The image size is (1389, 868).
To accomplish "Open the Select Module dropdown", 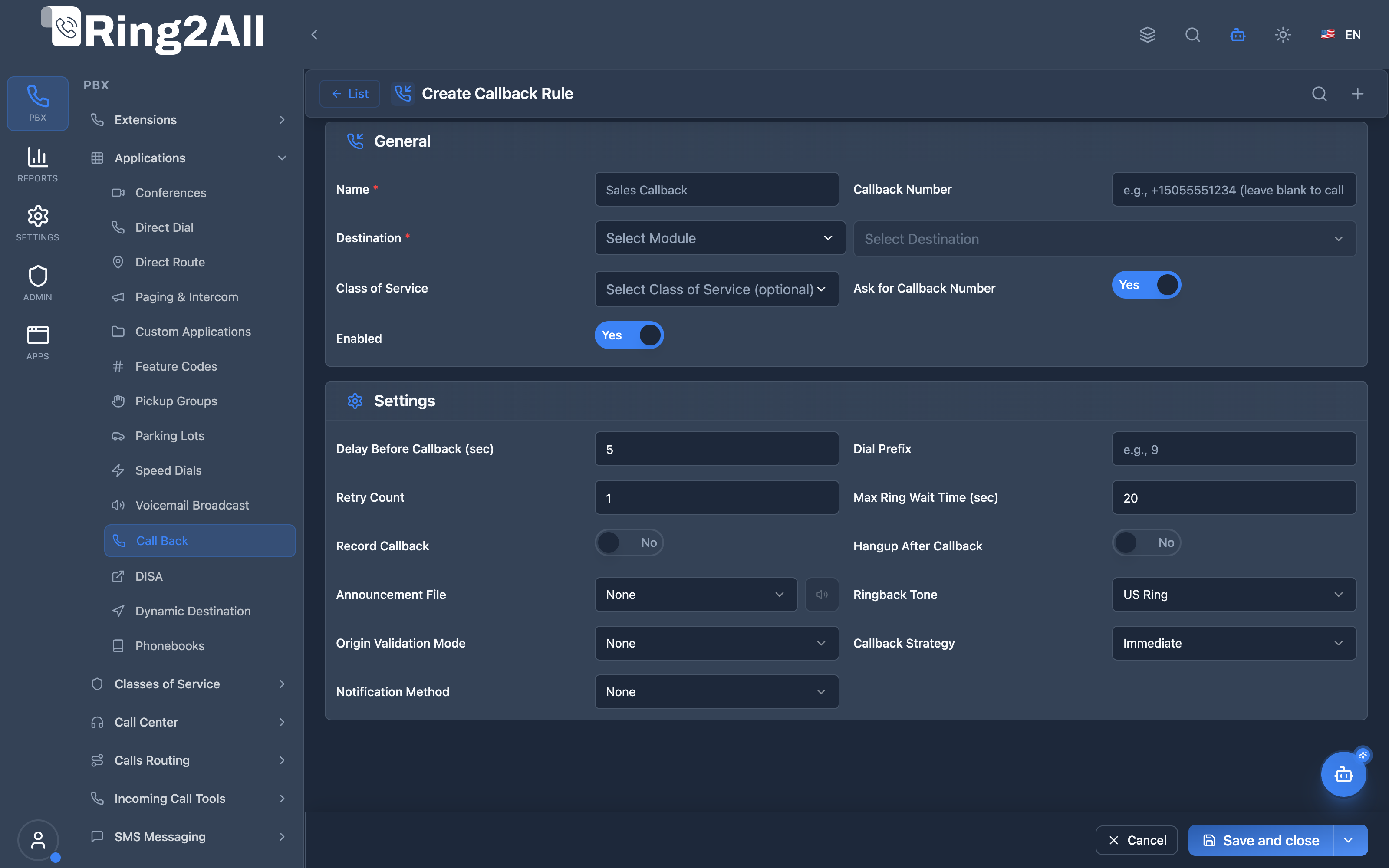I will click(720, 238).
